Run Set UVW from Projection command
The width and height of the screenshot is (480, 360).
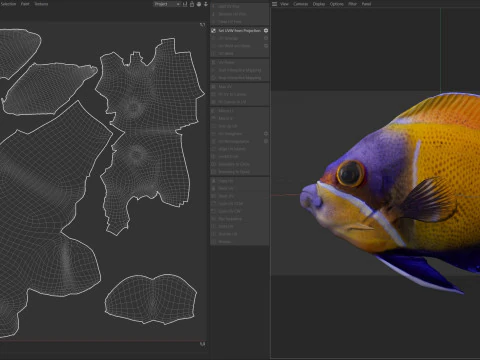239,31
